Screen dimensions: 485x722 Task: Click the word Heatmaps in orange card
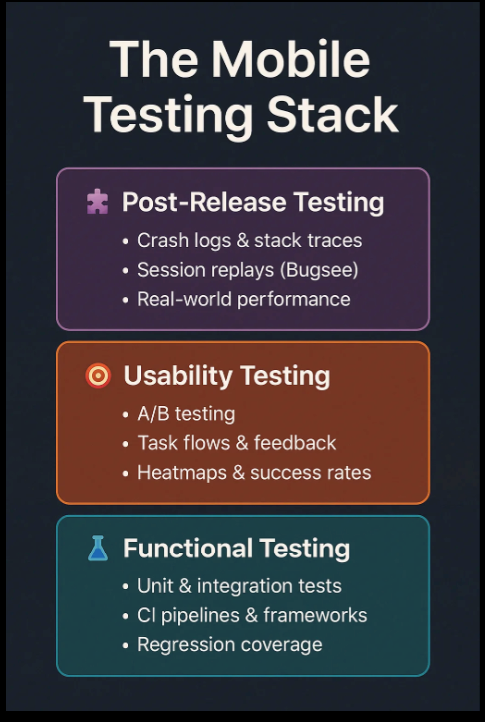[181, 472]
